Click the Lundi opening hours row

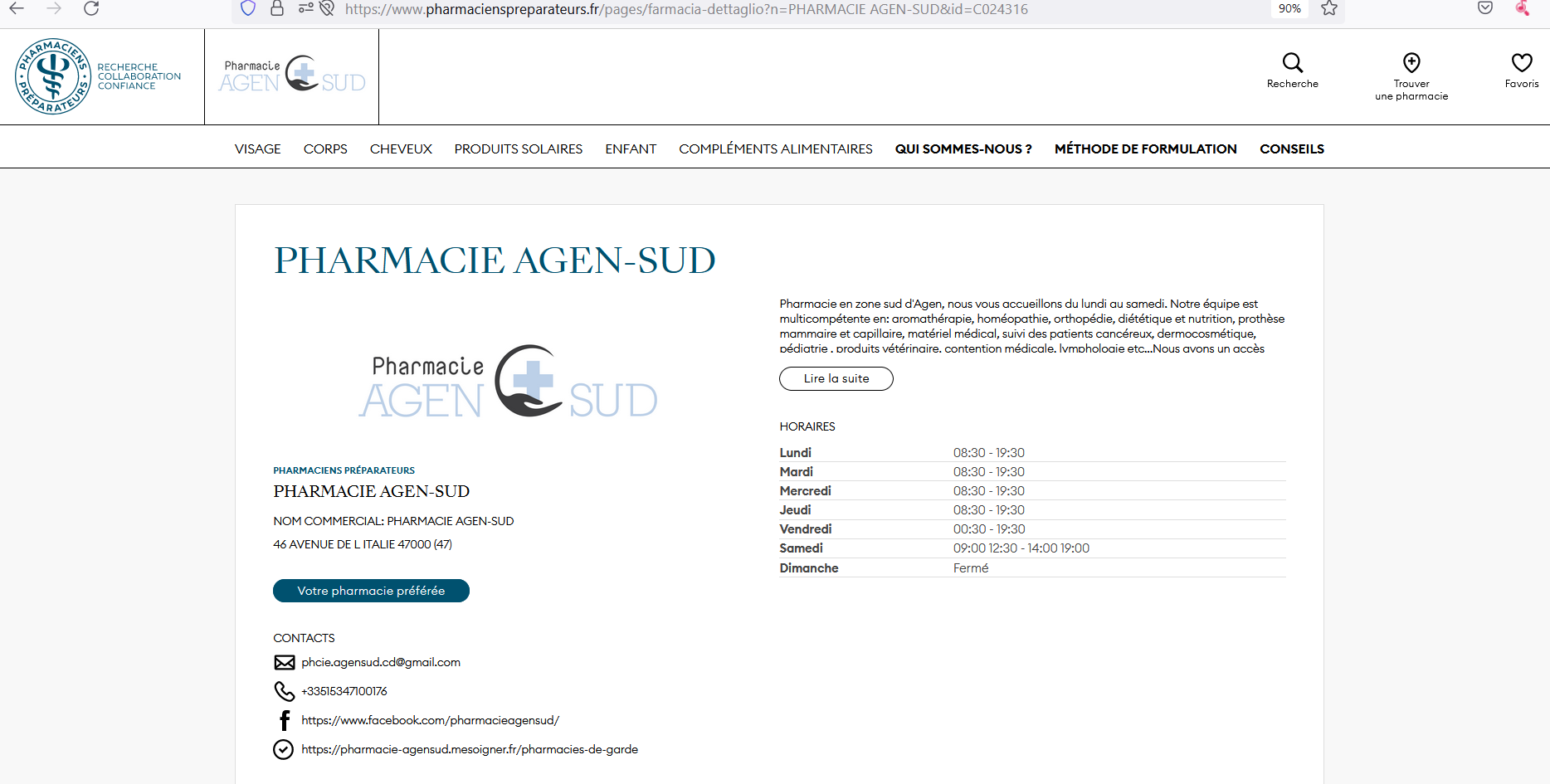(1032, 453)
